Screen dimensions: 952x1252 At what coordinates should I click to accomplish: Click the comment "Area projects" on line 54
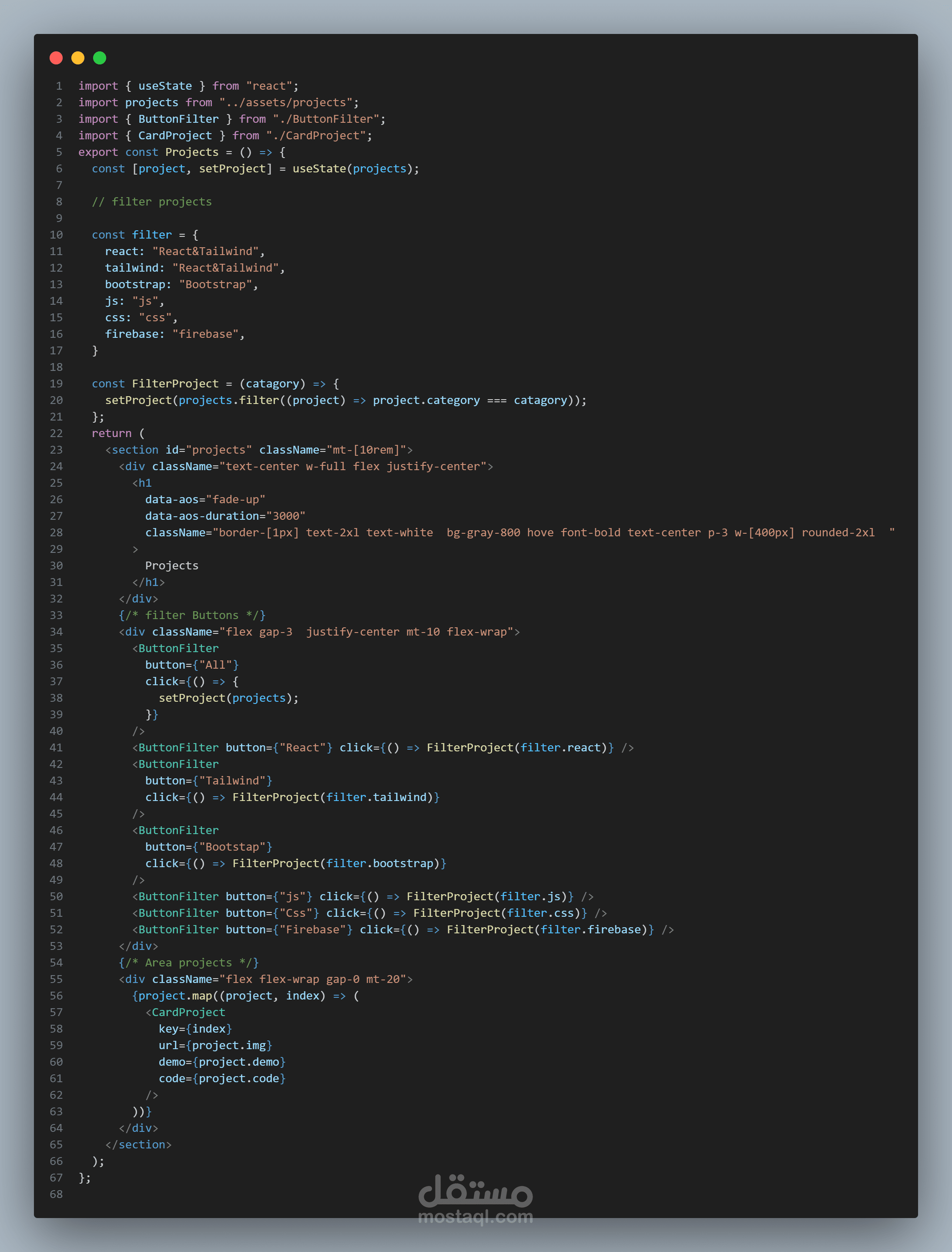[x=188, y=962]
